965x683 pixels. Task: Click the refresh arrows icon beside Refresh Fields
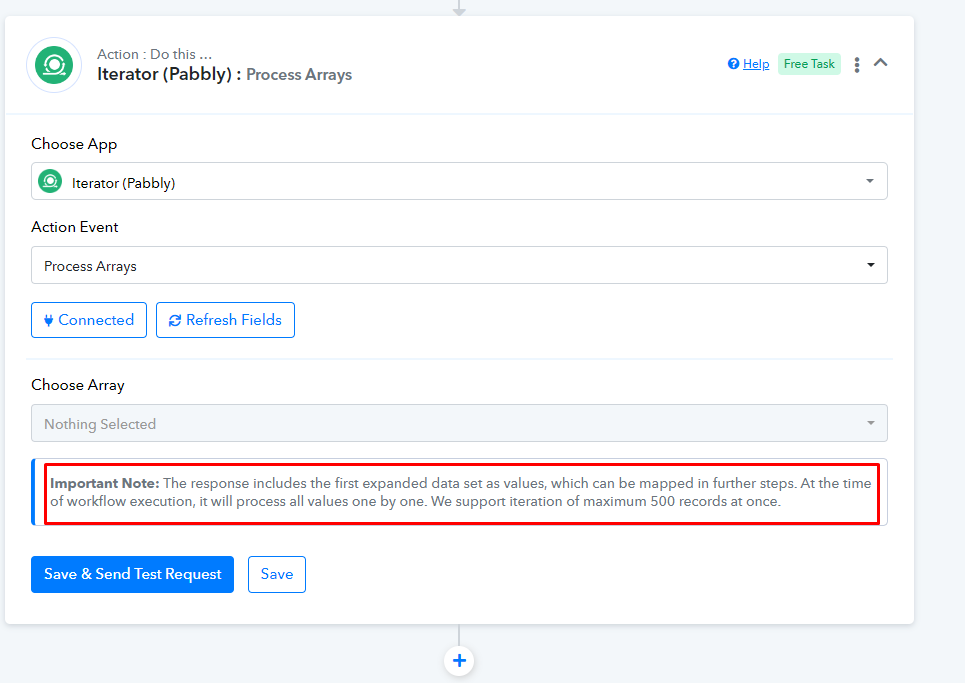(175, 321)
